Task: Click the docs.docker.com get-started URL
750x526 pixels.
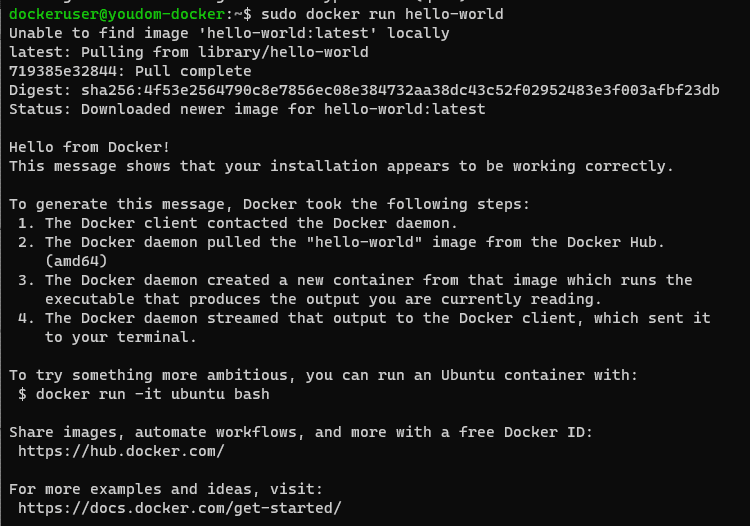Action: pyautogui.click(x=180, y=508)
